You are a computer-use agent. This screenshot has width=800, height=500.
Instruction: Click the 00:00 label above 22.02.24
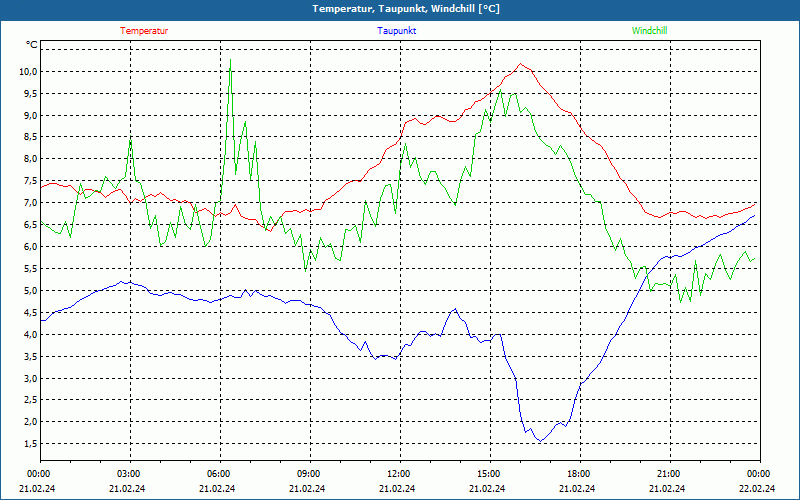pos(757,474)
